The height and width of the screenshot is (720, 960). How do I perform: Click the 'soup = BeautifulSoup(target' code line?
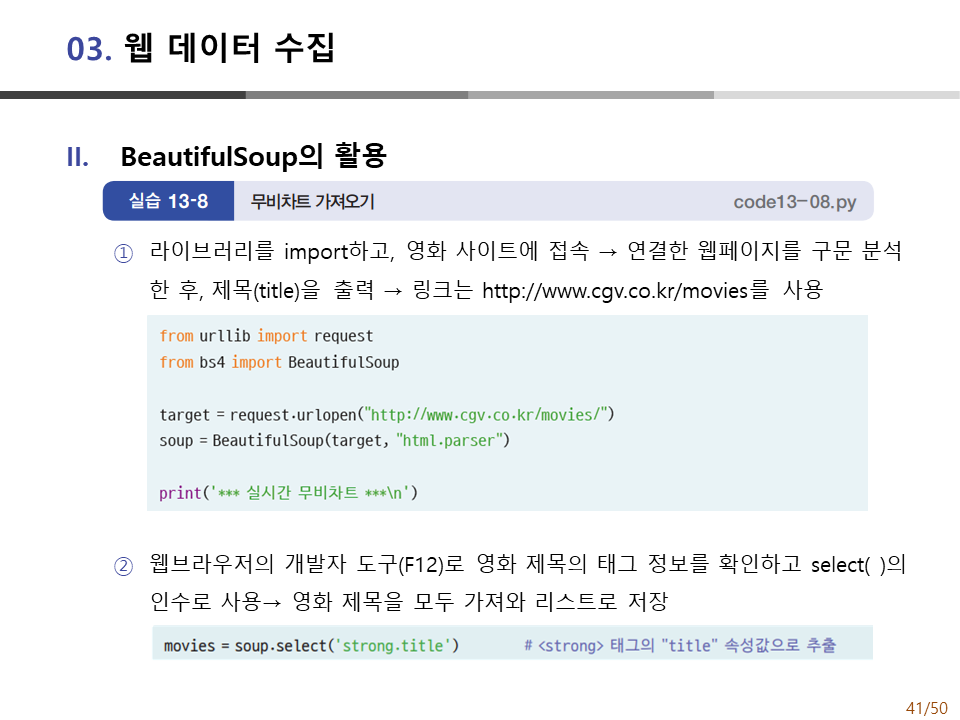334,440
